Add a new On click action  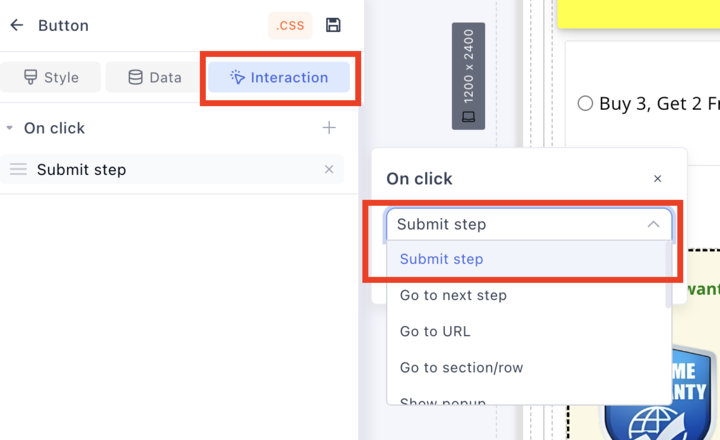coord(329,128)
